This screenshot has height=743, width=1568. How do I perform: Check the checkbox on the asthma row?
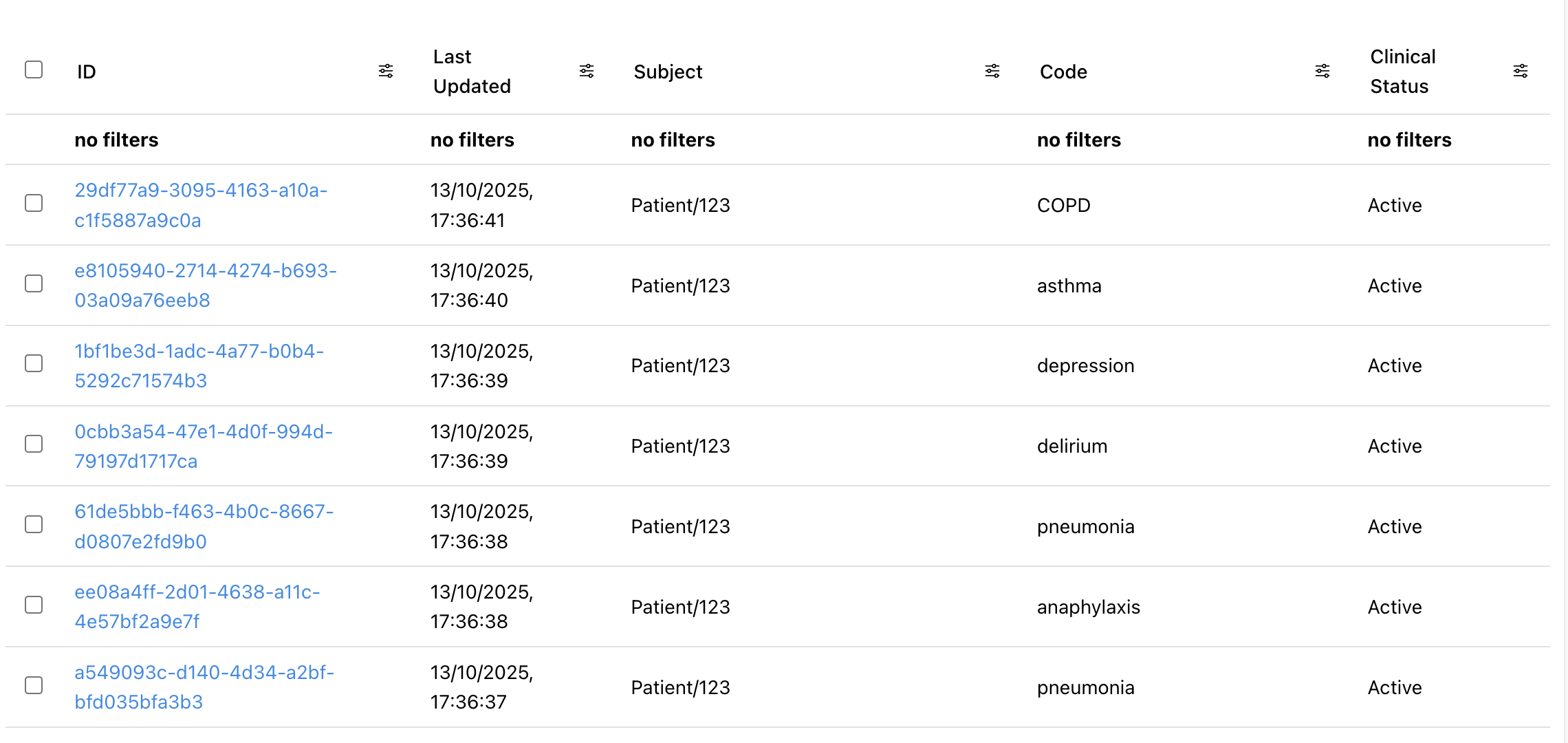coord(34,283)
